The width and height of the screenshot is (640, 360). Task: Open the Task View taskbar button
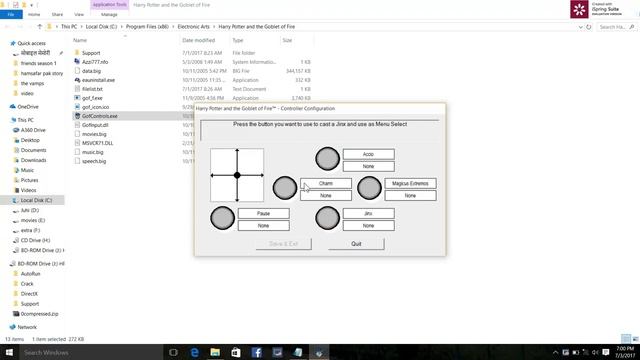point(173,352)
